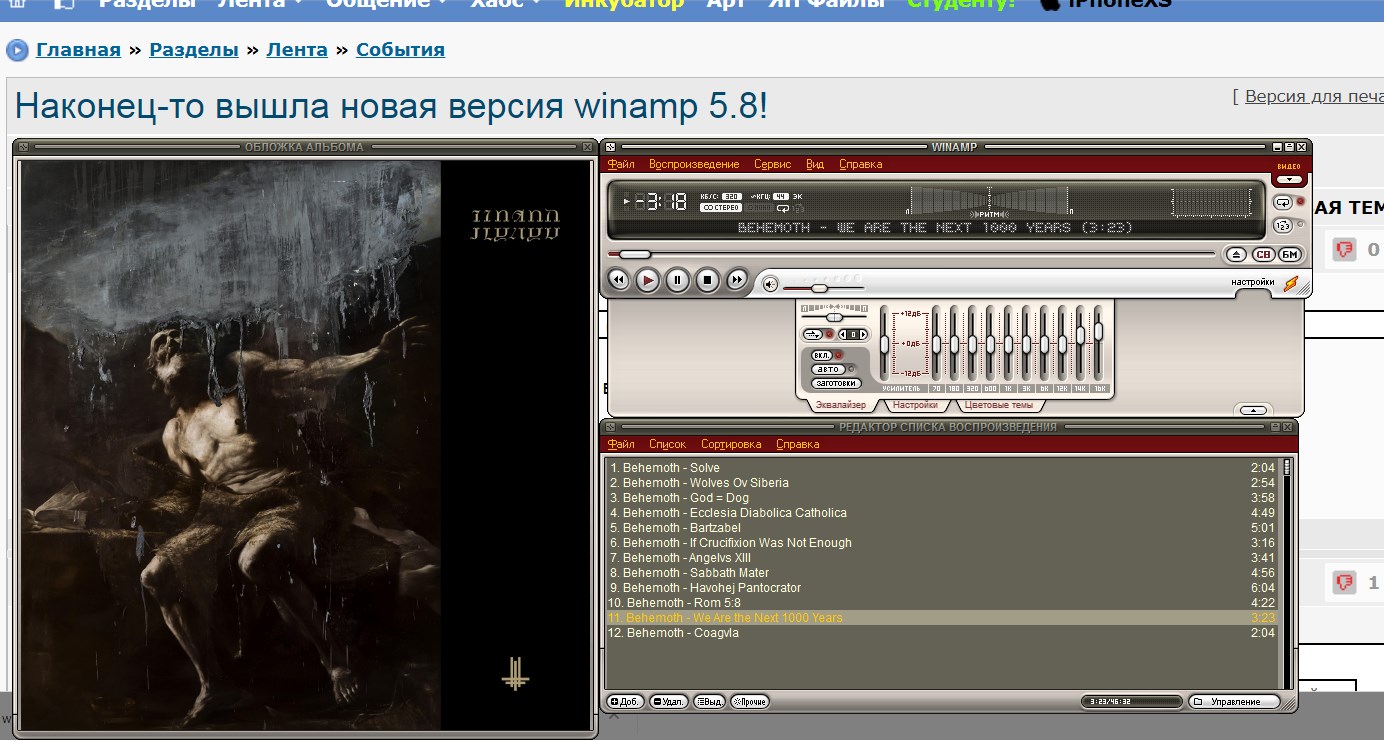Click the 70 Hz equalizer slider
The height and width of the screenshot is (740, 1384).
point(935,344)
